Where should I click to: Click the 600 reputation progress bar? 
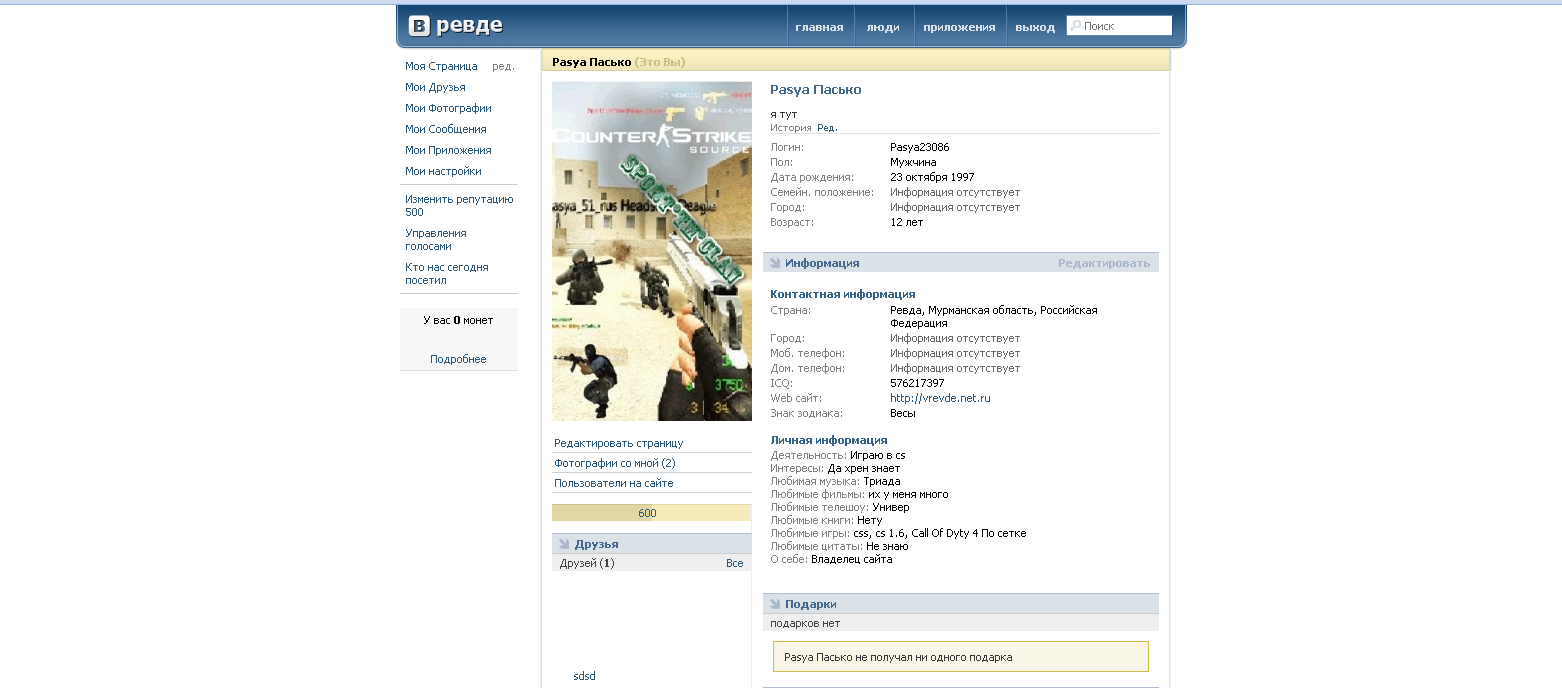tap(651, 513)
